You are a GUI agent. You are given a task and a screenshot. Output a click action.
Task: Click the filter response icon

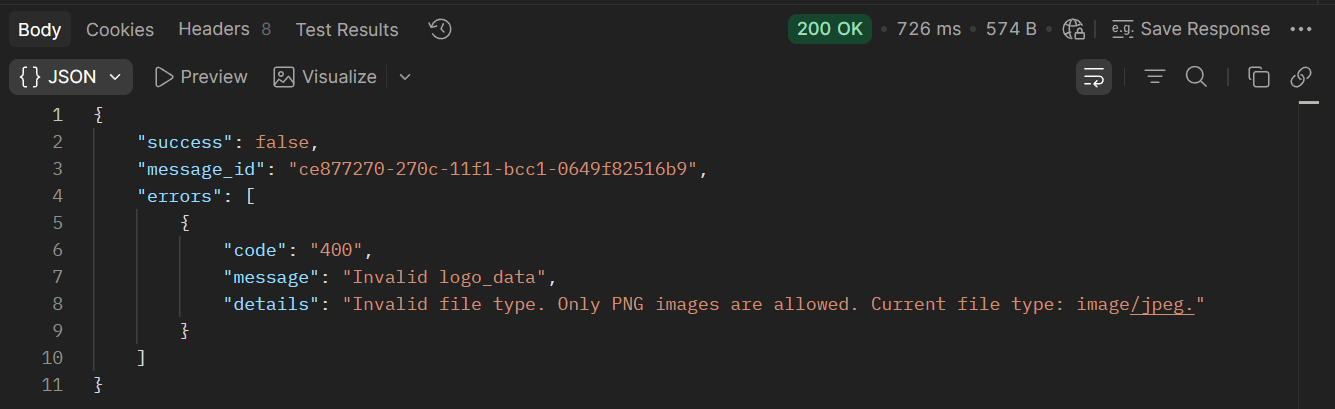(x=1155, y=77)
